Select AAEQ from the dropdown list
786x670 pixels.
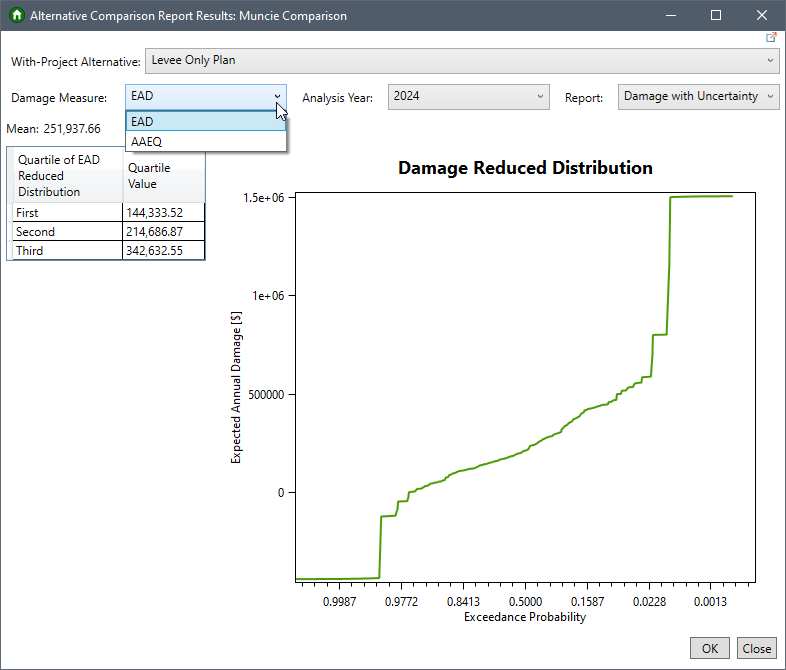(206, 141)
